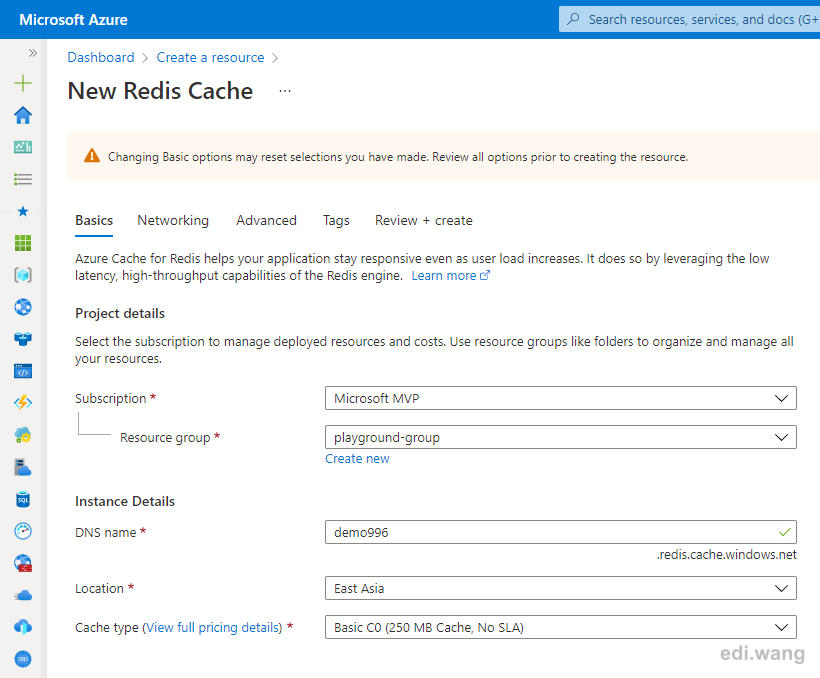This screenshot has height=678, width=820.
Task: Open the ellipsis menu beside New Redis Cache
Action: (x=285, y=91)
